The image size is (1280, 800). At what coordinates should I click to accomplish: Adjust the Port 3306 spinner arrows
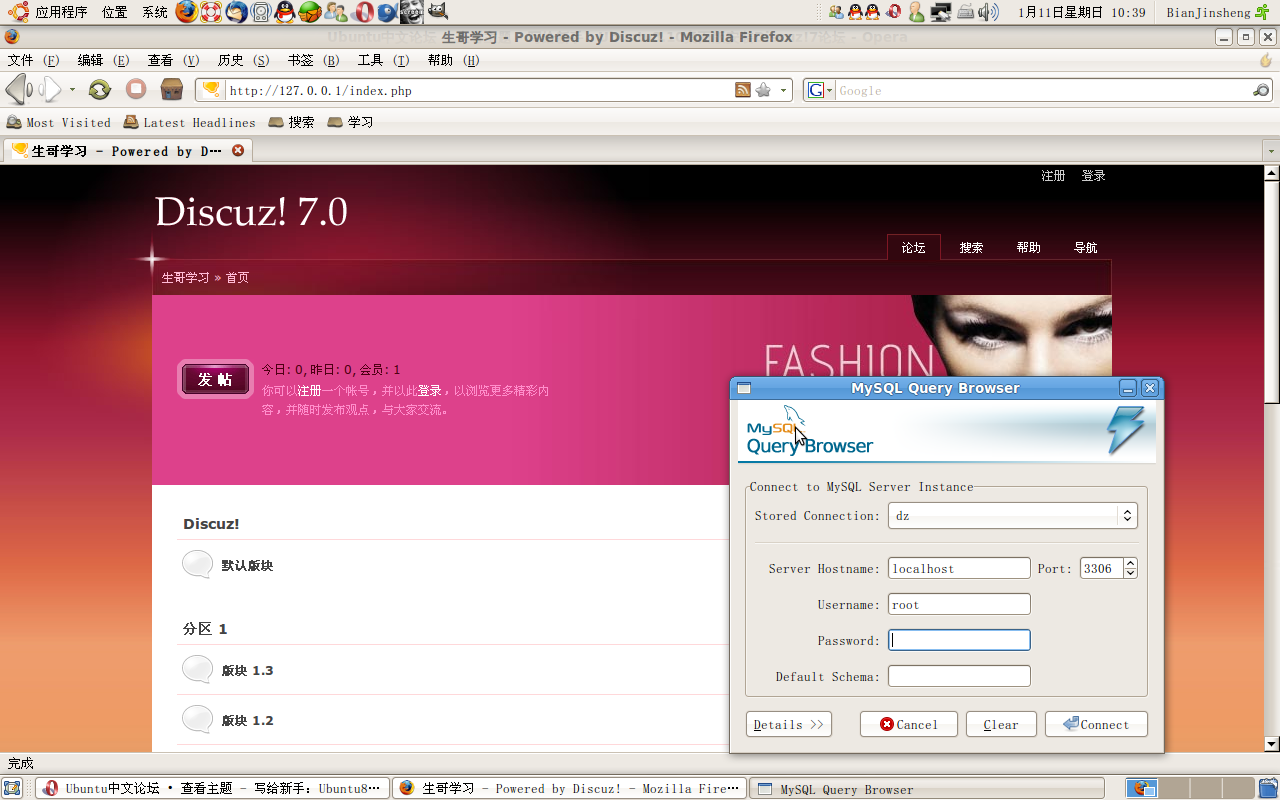point(1130,568)
